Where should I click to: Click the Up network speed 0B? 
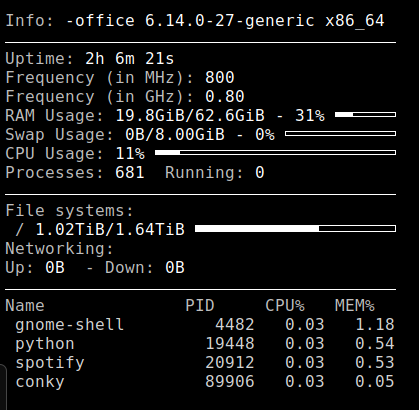click(55, 268)
